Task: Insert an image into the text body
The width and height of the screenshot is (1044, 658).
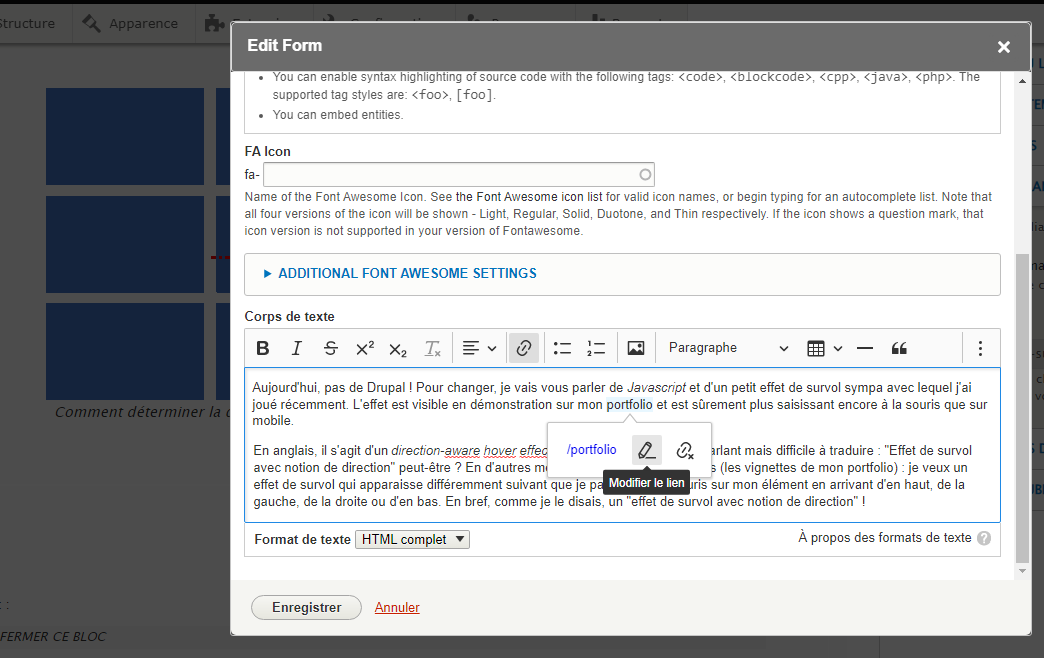Action: pyautogui.click(x=636, y=347)
